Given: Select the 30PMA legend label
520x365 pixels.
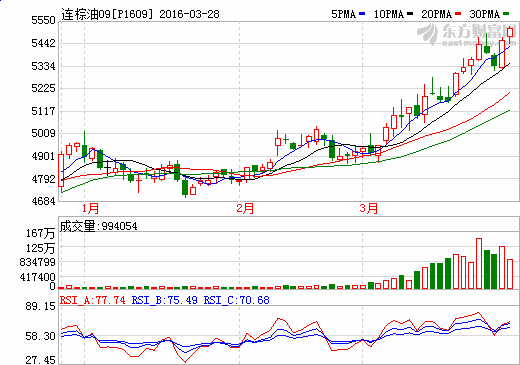Looking at the screenshot, I should [x=485, y=14].
